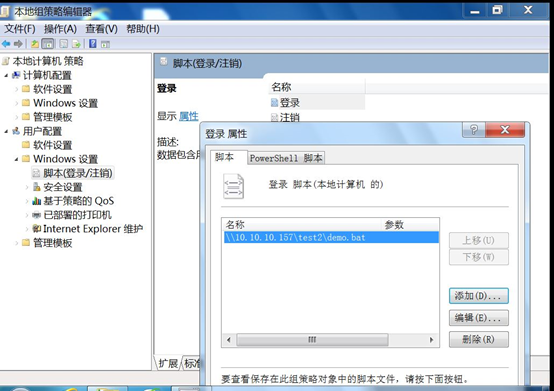Expand the 安全设置 tree node
This screenshot has height=391, width=554.
27,187
